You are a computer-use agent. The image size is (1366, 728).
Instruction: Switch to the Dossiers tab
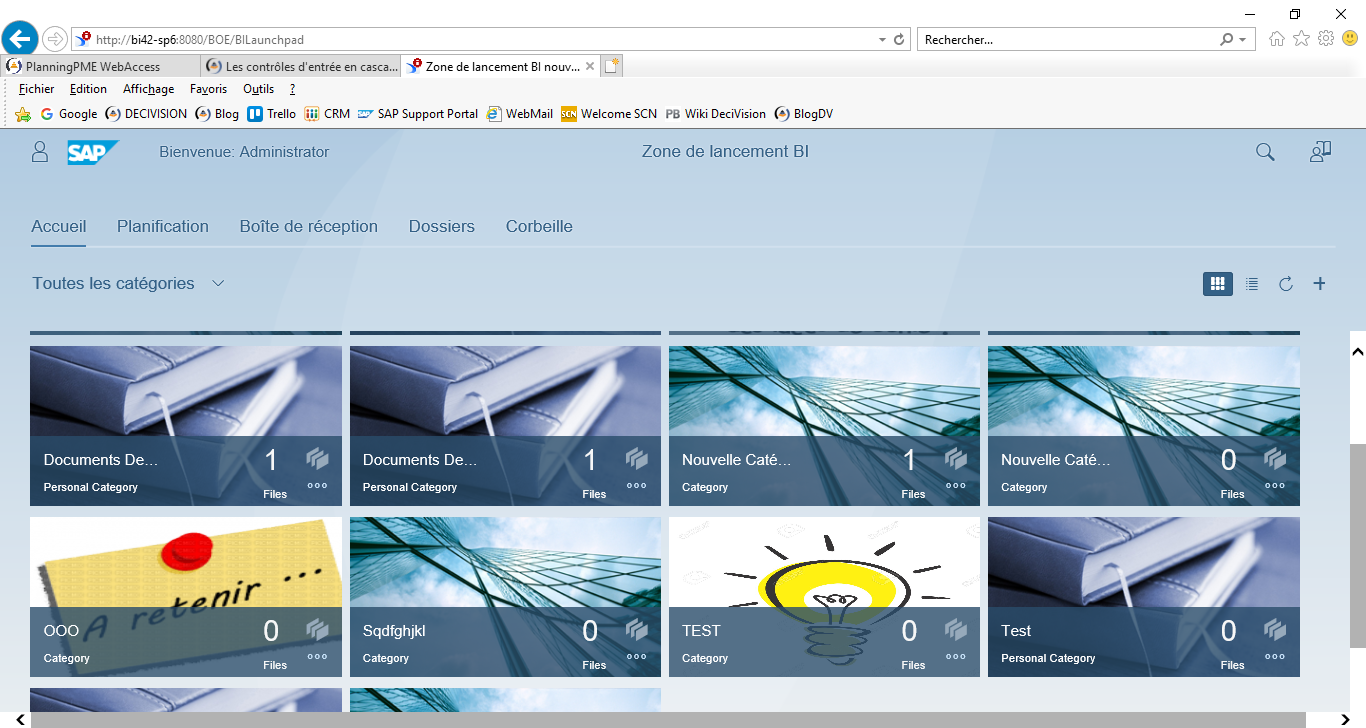coord(441,226)
